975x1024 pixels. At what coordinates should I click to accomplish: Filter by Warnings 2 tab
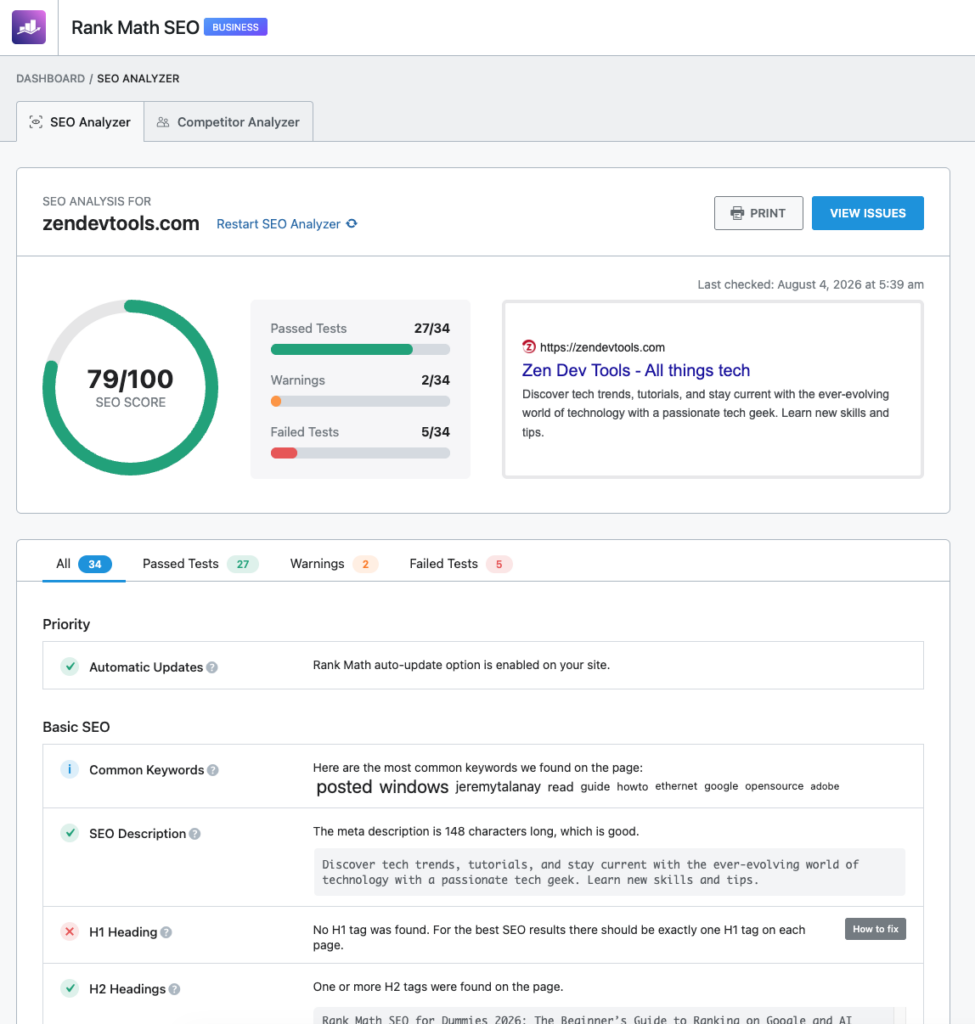pos(334,564)
